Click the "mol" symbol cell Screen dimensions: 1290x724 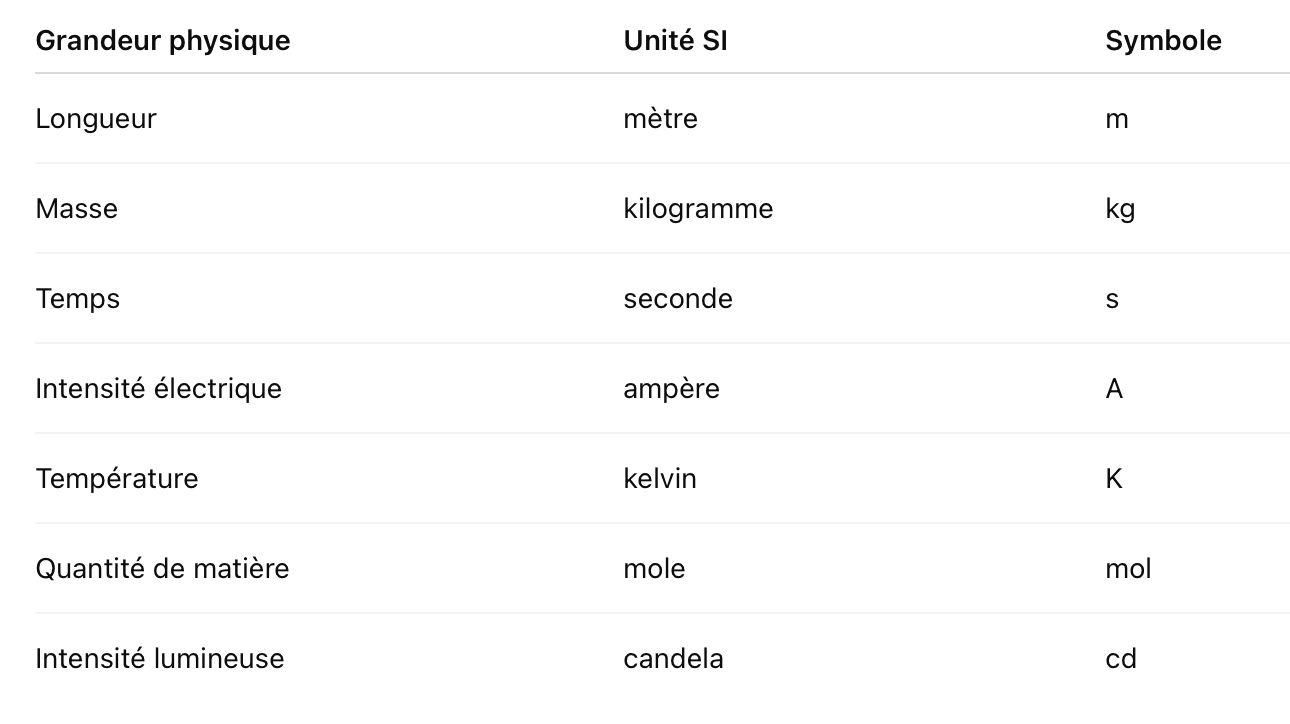click(1128, 569)
